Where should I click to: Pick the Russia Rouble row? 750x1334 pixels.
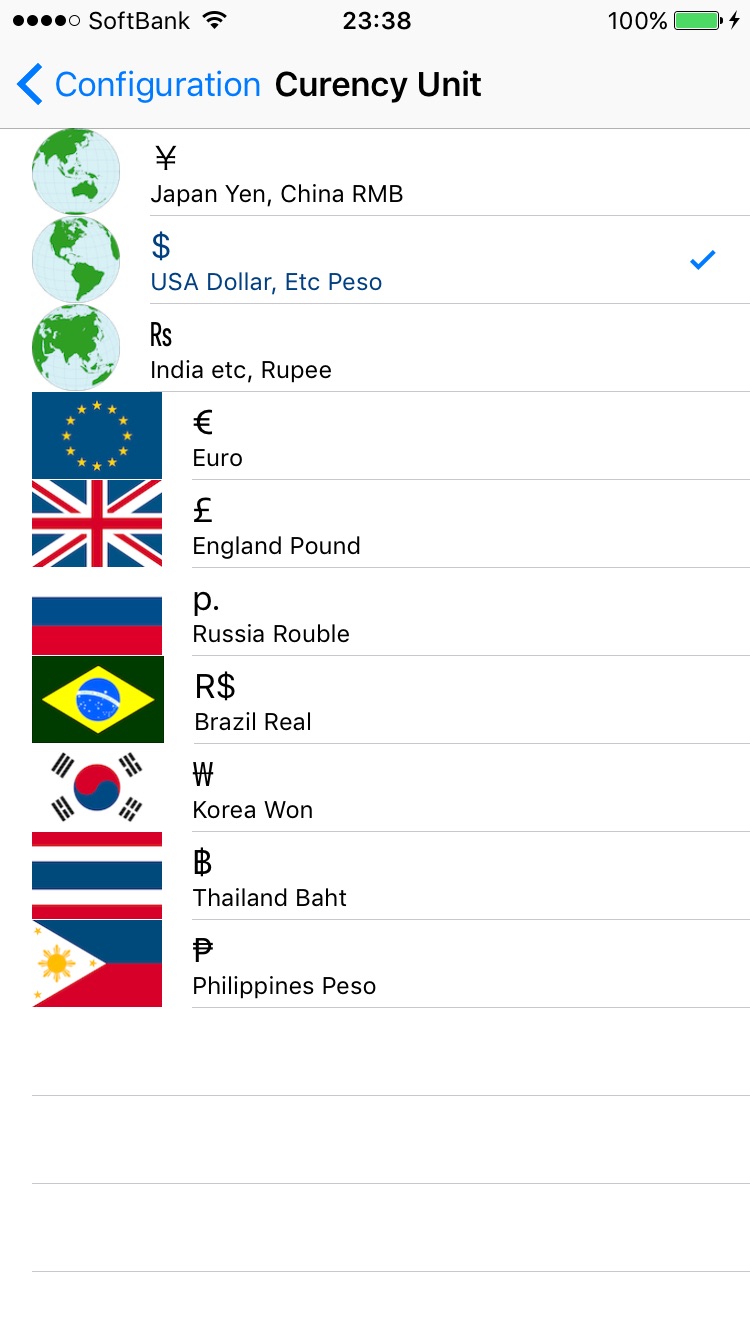coord(271,634)
